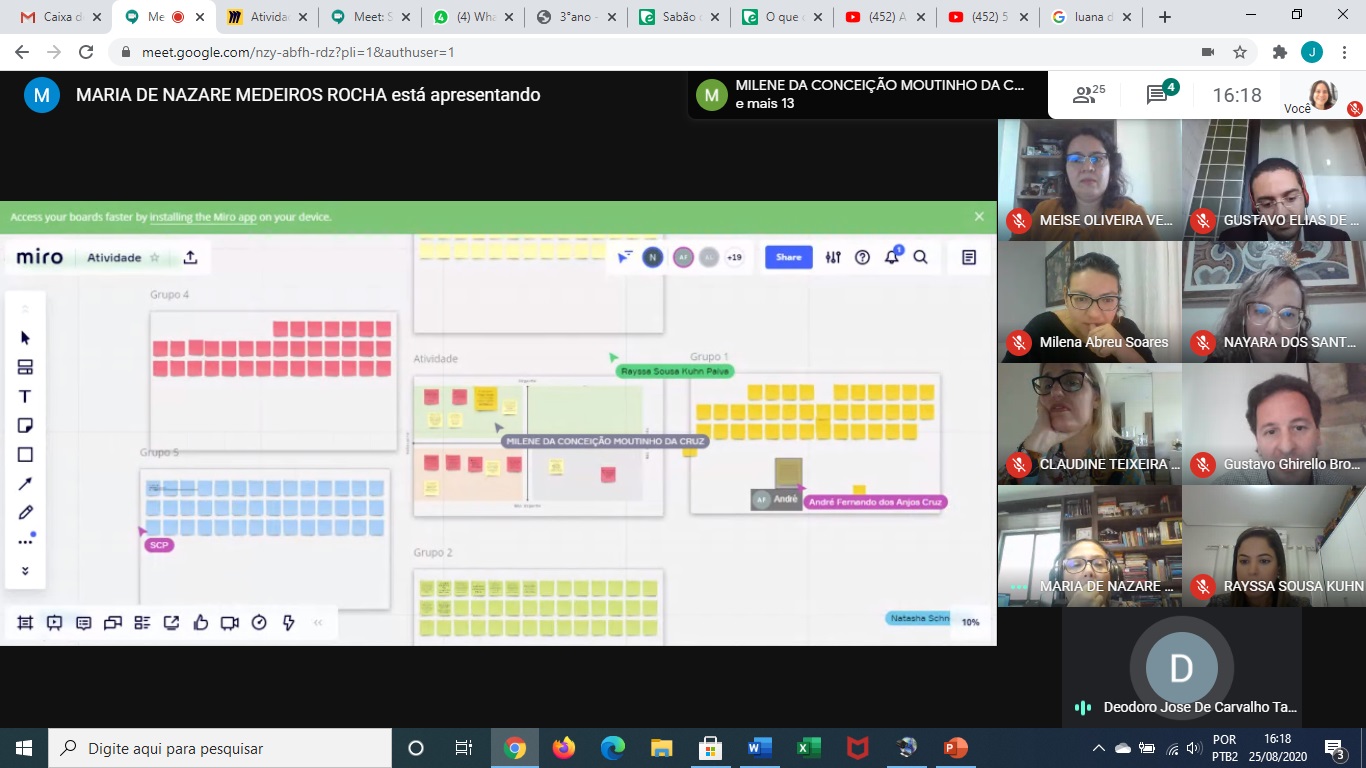Start Miro screen sharing icon
Screen dimensions: 1366x768
(171, 623)
